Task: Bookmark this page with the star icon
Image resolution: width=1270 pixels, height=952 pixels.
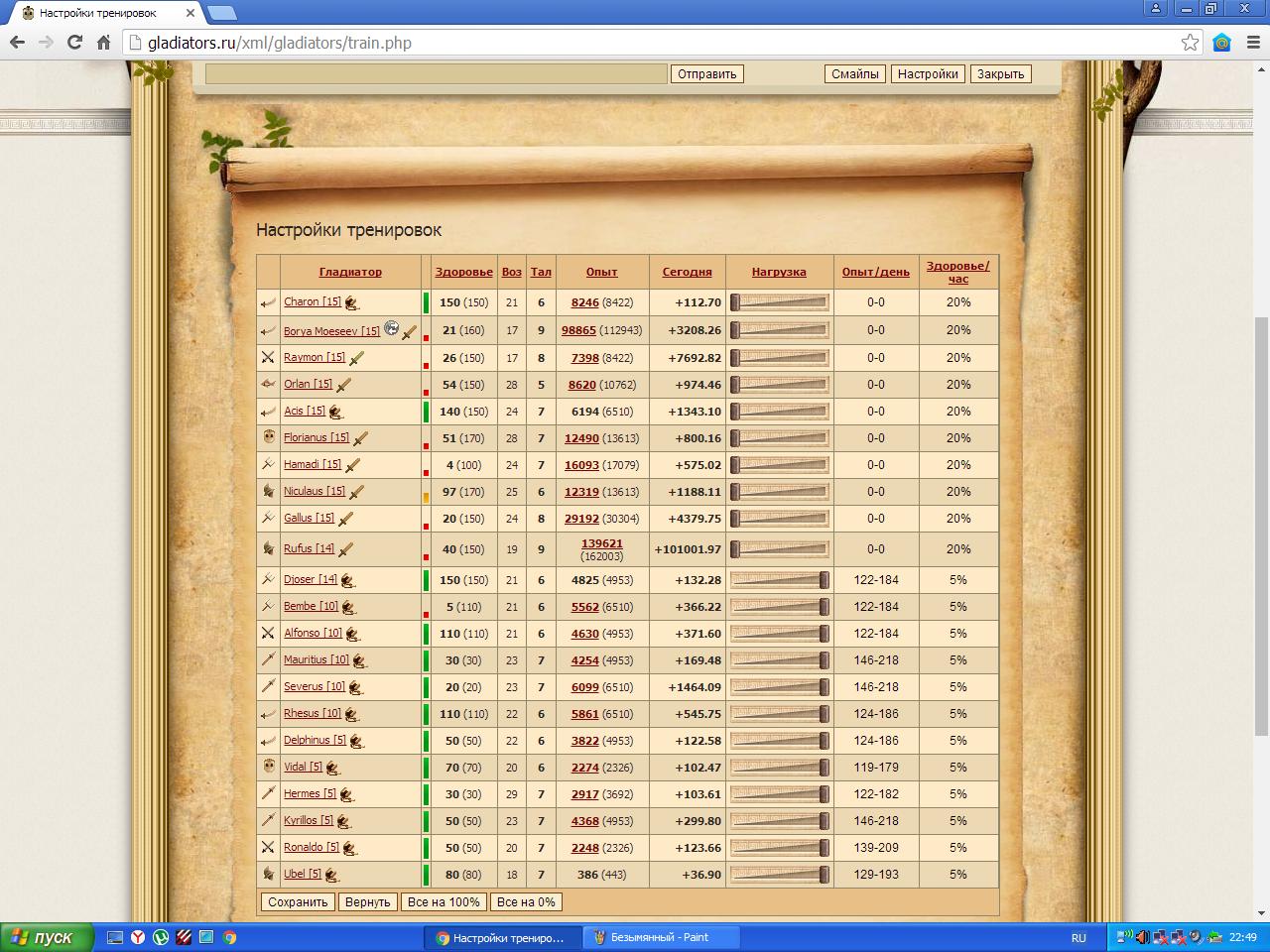Action: [1190, 43]
